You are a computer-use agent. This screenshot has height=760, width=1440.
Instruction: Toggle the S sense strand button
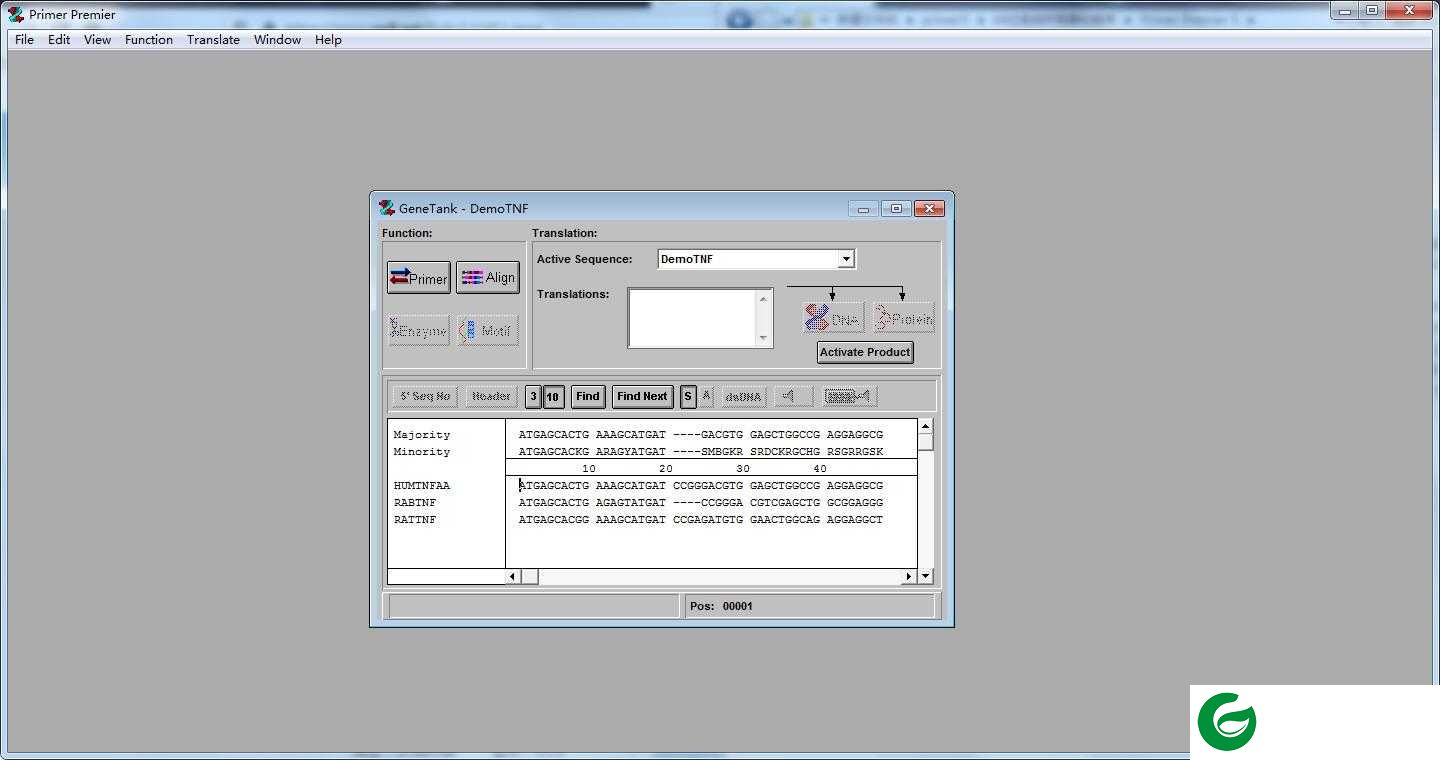688,396
